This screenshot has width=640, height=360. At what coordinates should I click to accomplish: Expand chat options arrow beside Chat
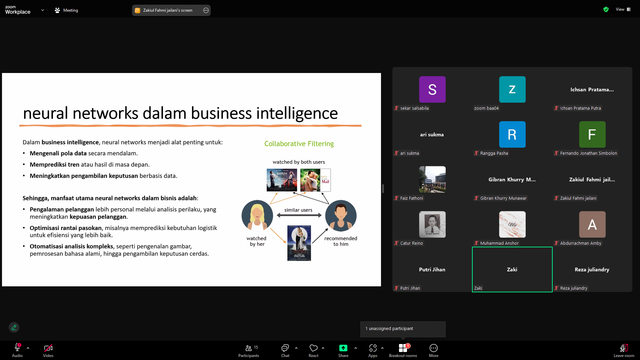[x=296, y=348]
